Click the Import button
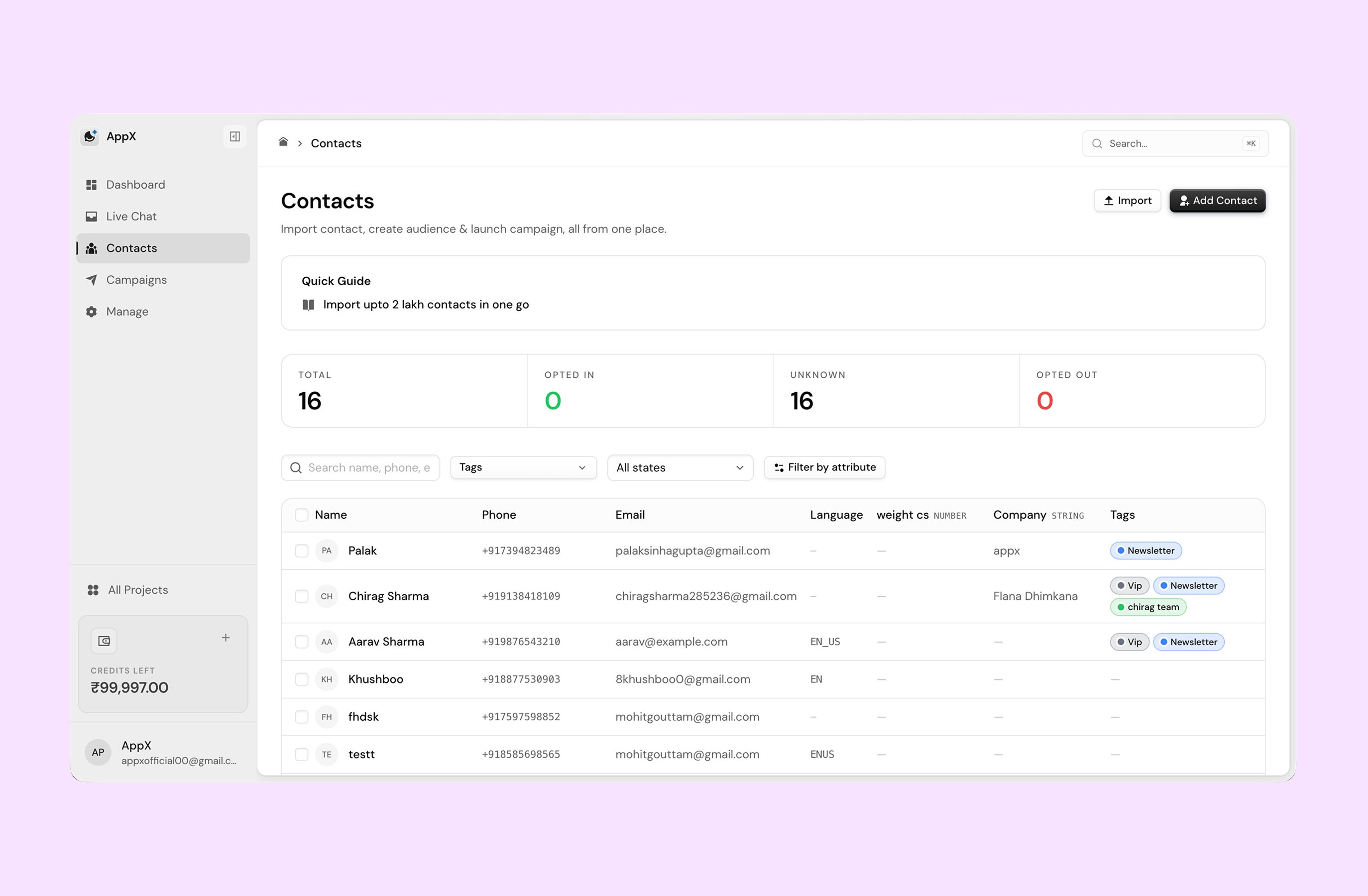Screen dimensions: 1368x896 [x=1127, y=201]
